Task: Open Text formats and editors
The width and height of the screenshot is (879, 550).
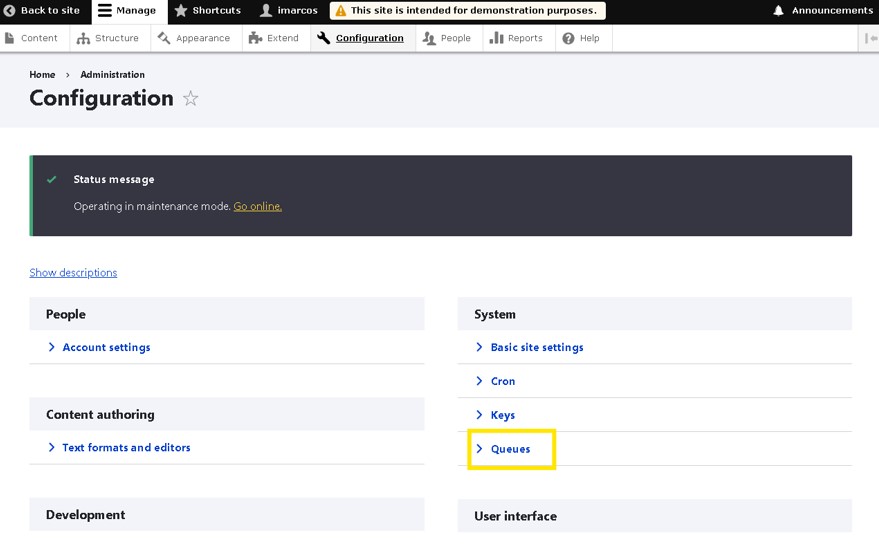Action: click(x=126, y=448)
